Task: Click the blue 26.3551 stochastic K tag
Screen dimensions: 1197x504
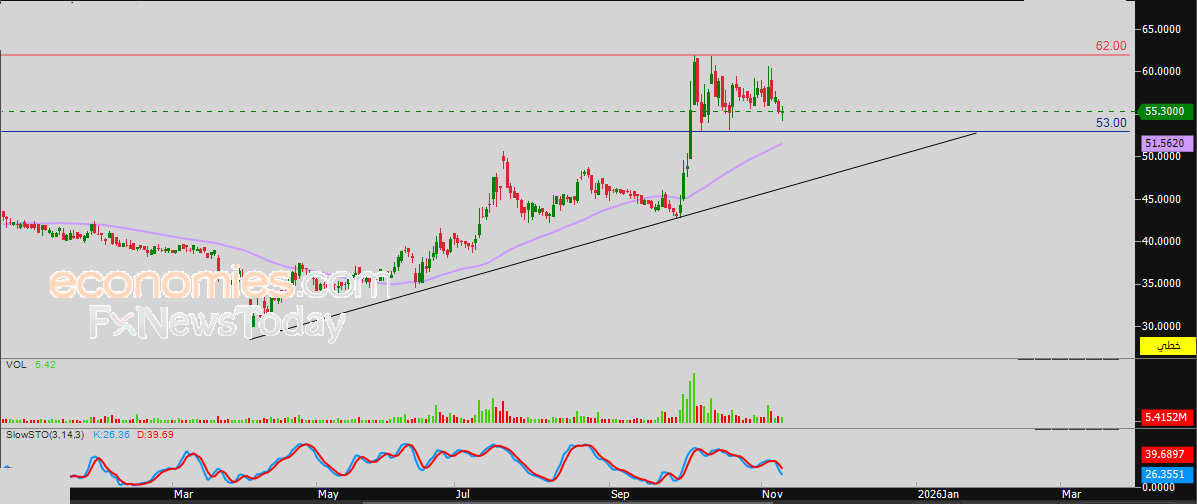Action: tap(1166, 474)
